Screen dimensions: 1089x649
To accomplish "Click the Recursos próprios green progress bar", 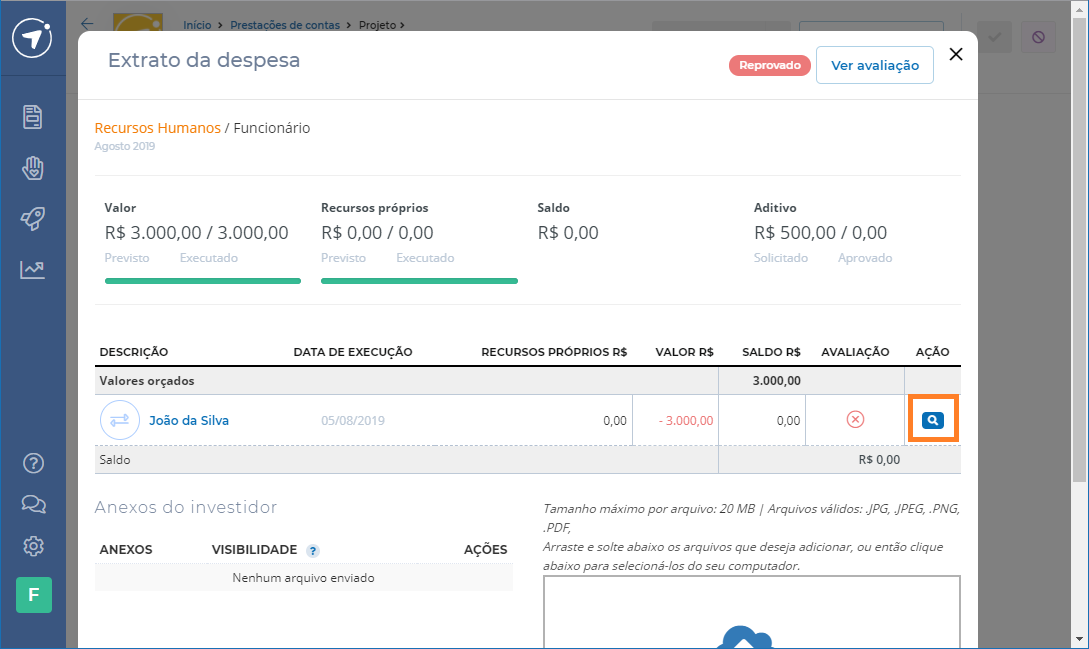I will [x=419, y=281].
